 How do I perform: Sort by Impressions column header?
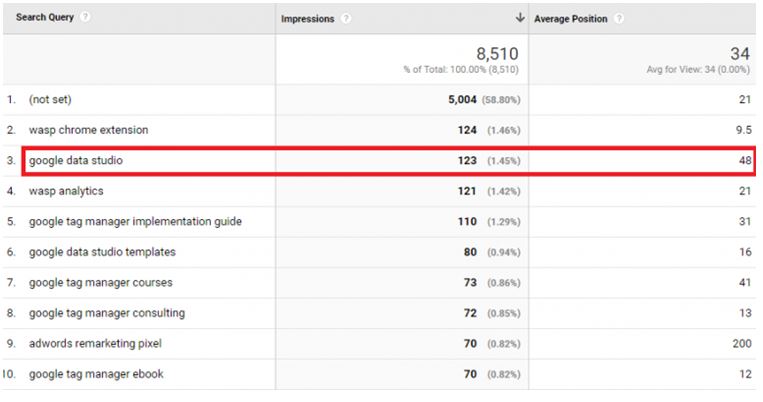tap(308, 19)
